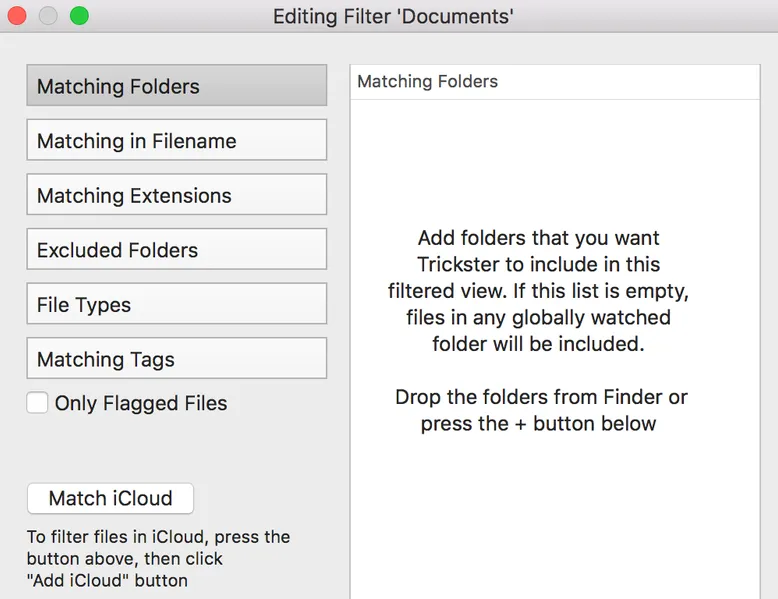Viewport: 778px width, 599px height.
Task: Click the 'Add folders that you want' help text
Action: click(538, 291)
